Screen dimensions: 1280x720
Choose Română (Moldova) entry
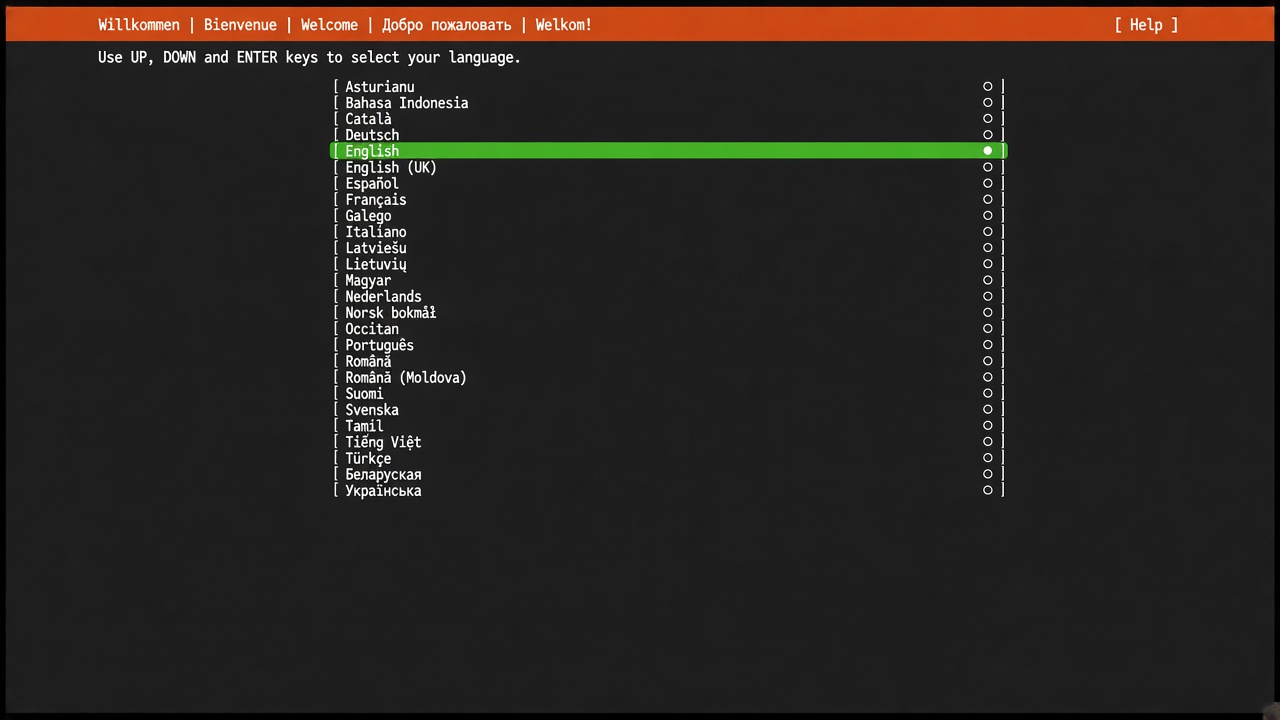(x=668, y=378)
